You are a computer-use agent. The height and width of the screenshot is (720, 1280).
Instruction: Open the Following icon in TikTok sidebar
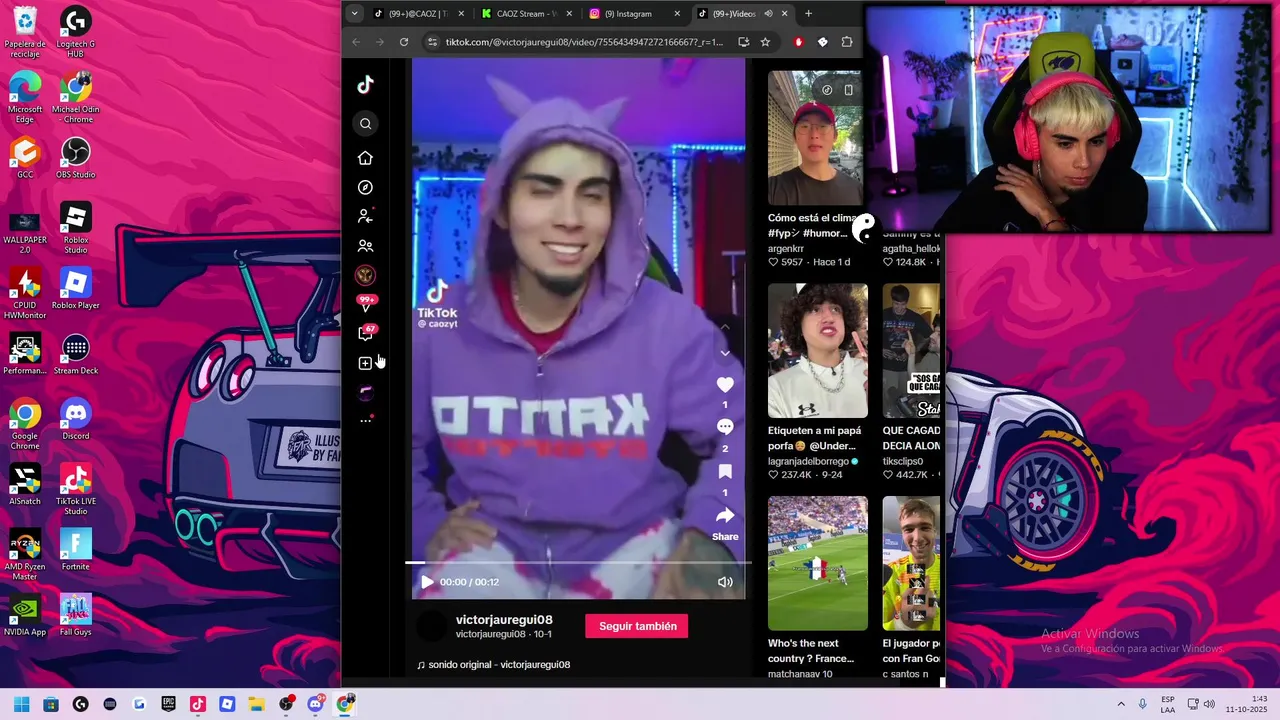pyautogui.click(x=366, y=216)
